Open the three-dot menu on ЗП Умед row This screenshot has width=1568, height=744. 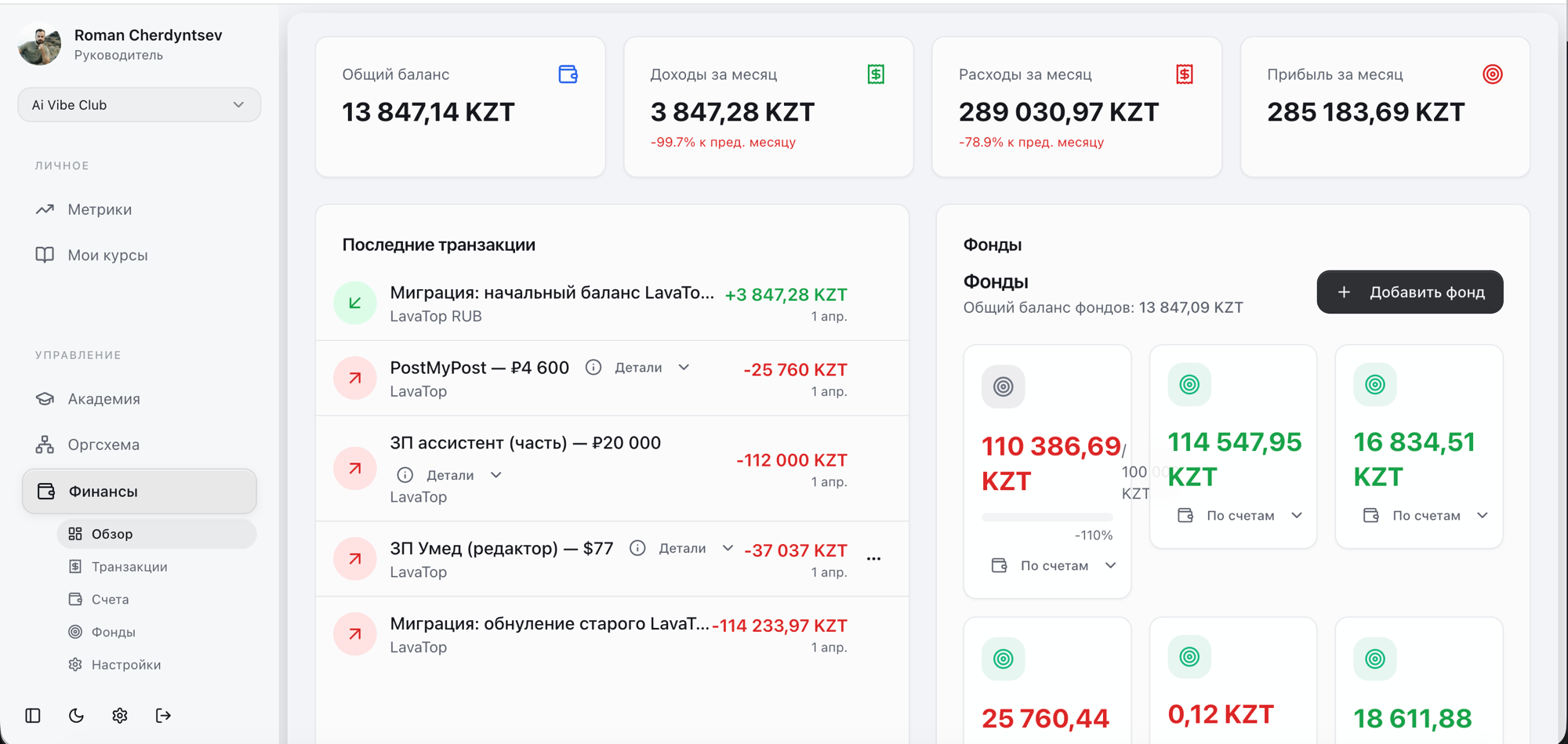pos(874,559)
